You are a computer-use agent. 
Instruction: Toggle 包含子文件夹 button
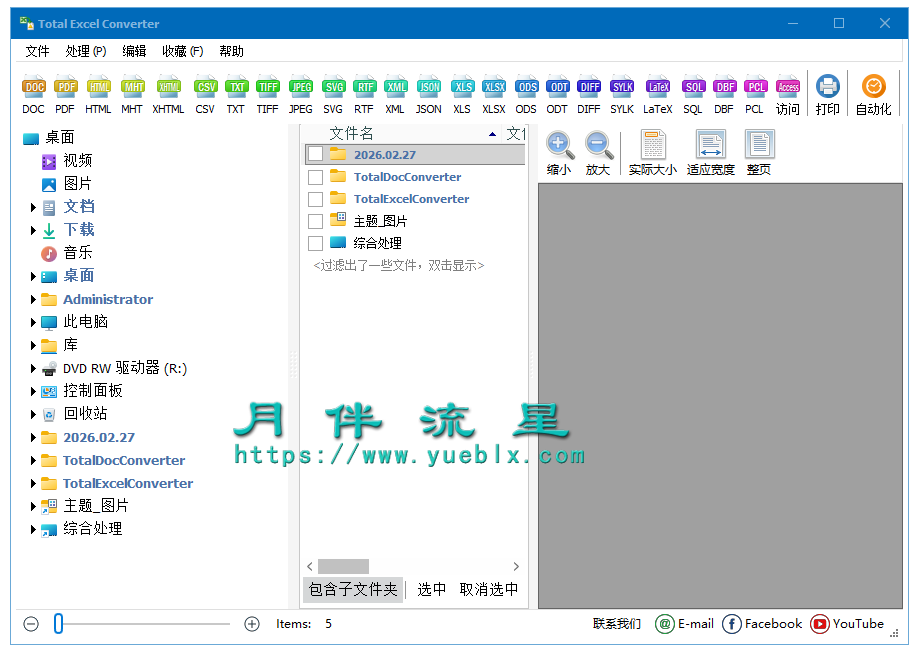353,589
